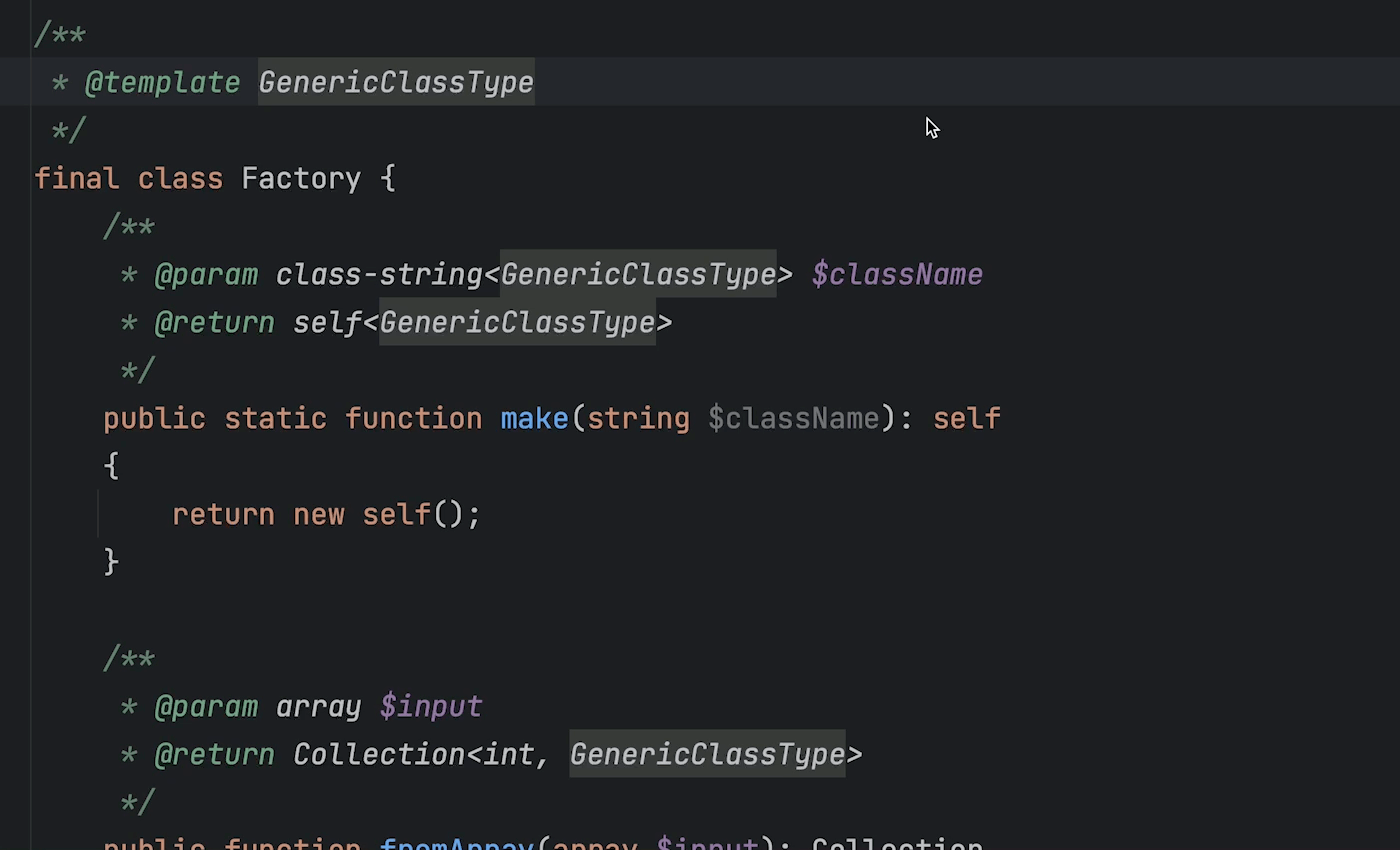Click the self return type after make()
The image size is (1400, 850).
966,418
